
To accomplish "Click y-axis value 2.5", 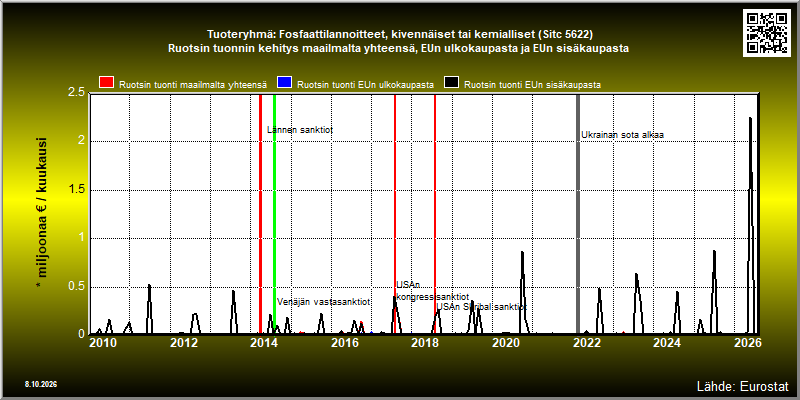I will coord(77,93).
